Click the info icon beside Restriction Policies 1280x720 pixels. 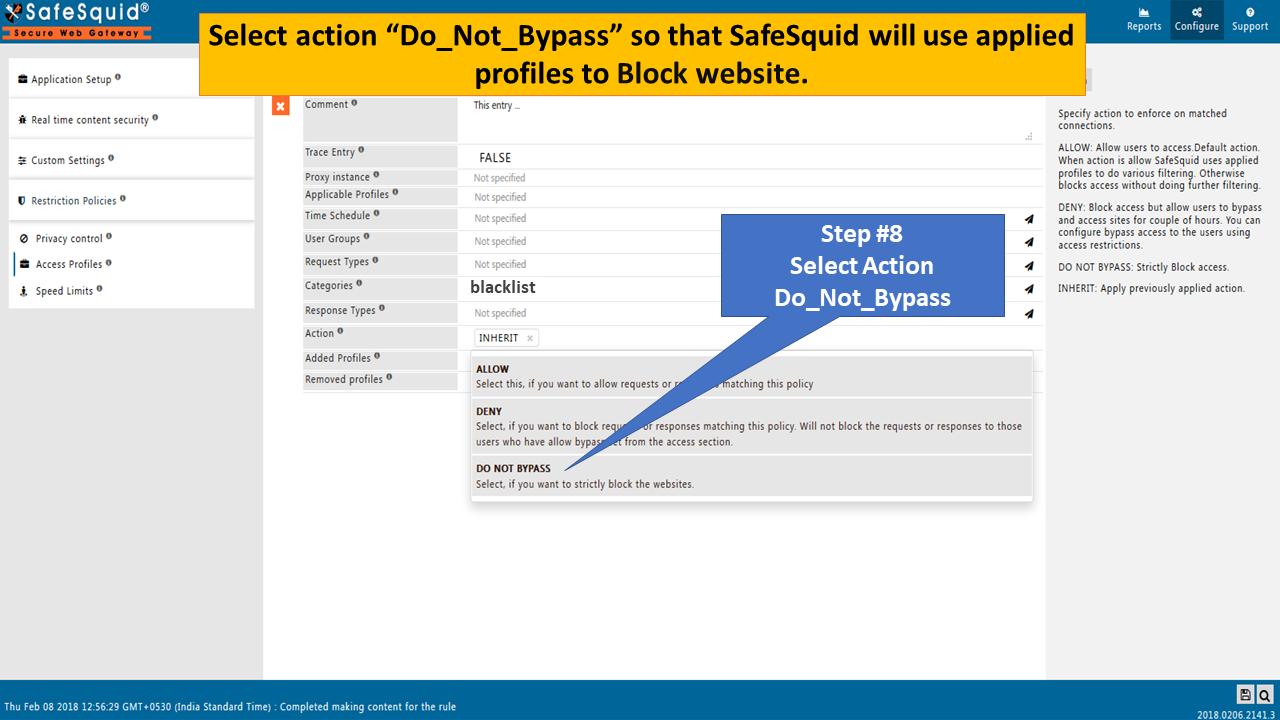click(x=123, y=198)
